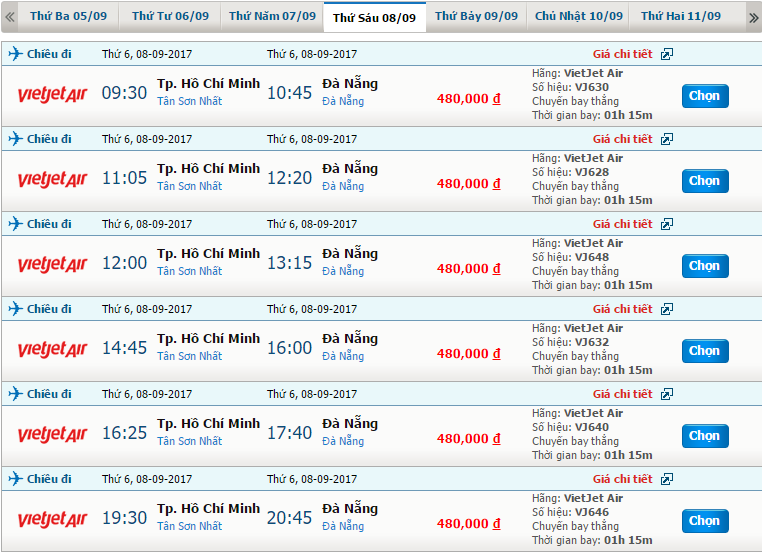The width and height of the screenshot is (762, 552).
Task: Click departure time 09:30
Action: [x=124, y=93]
